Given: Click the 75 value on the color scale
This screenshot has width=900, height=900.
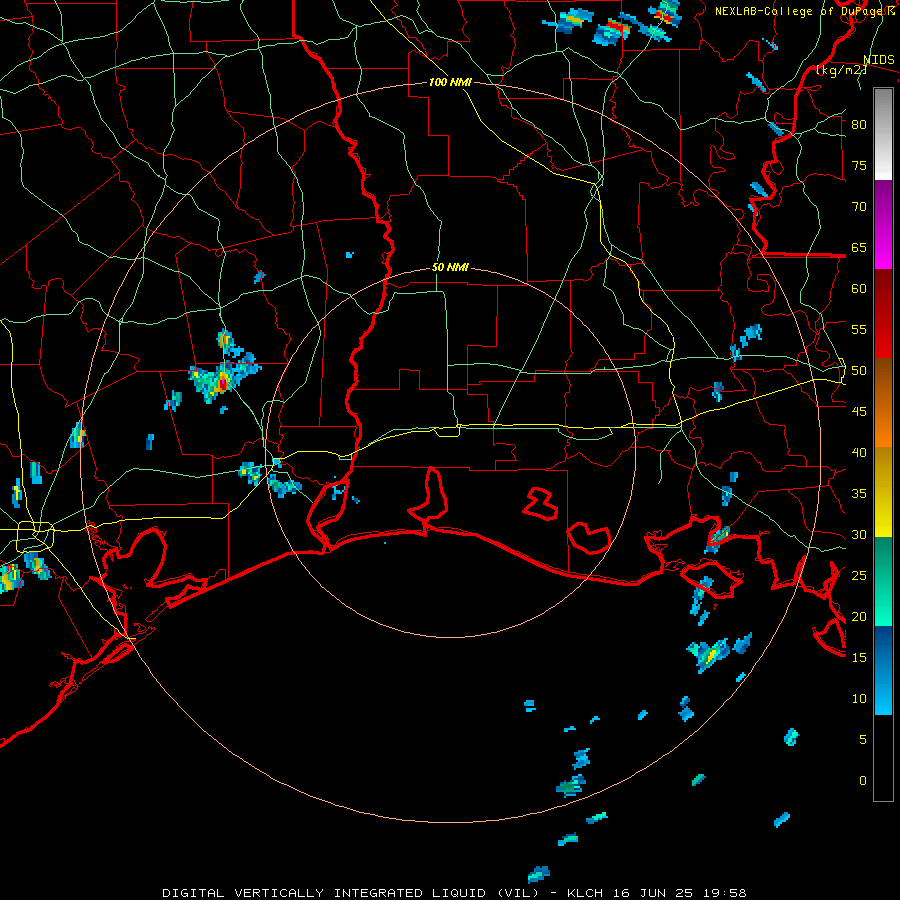Looking at the screenshot, I should (859, 166).
